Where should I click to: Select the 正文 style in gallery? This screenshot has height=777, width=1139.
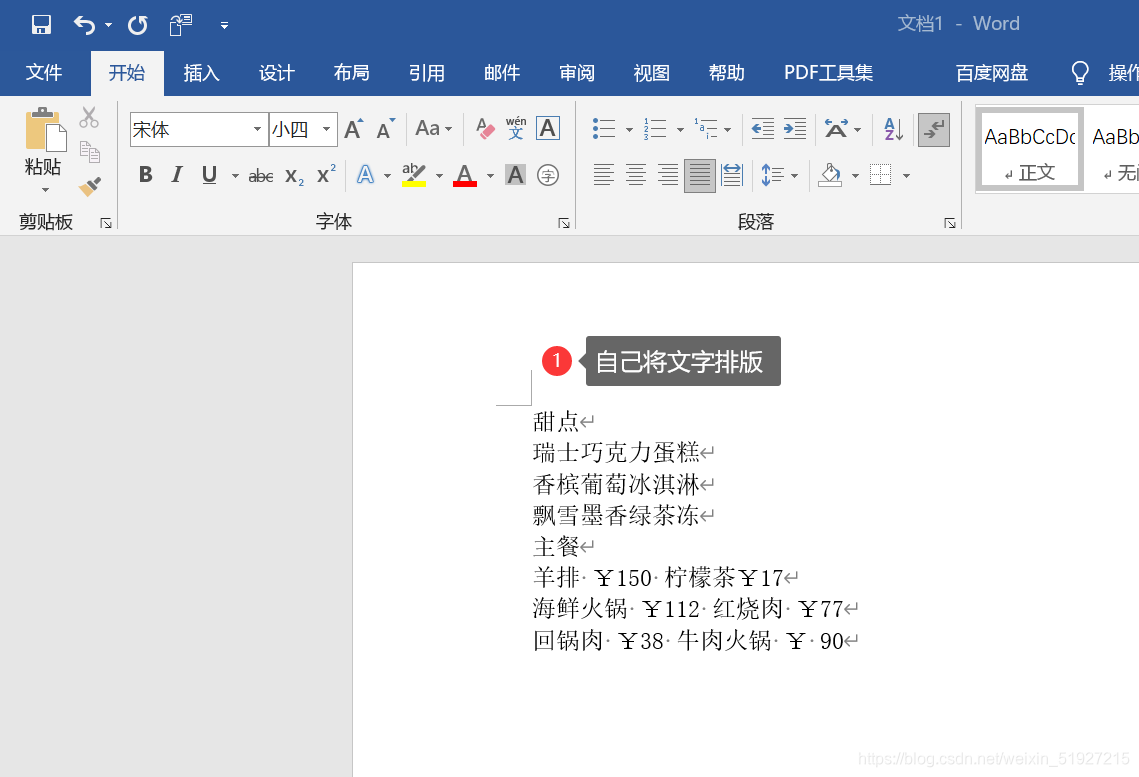point(1028,149)
